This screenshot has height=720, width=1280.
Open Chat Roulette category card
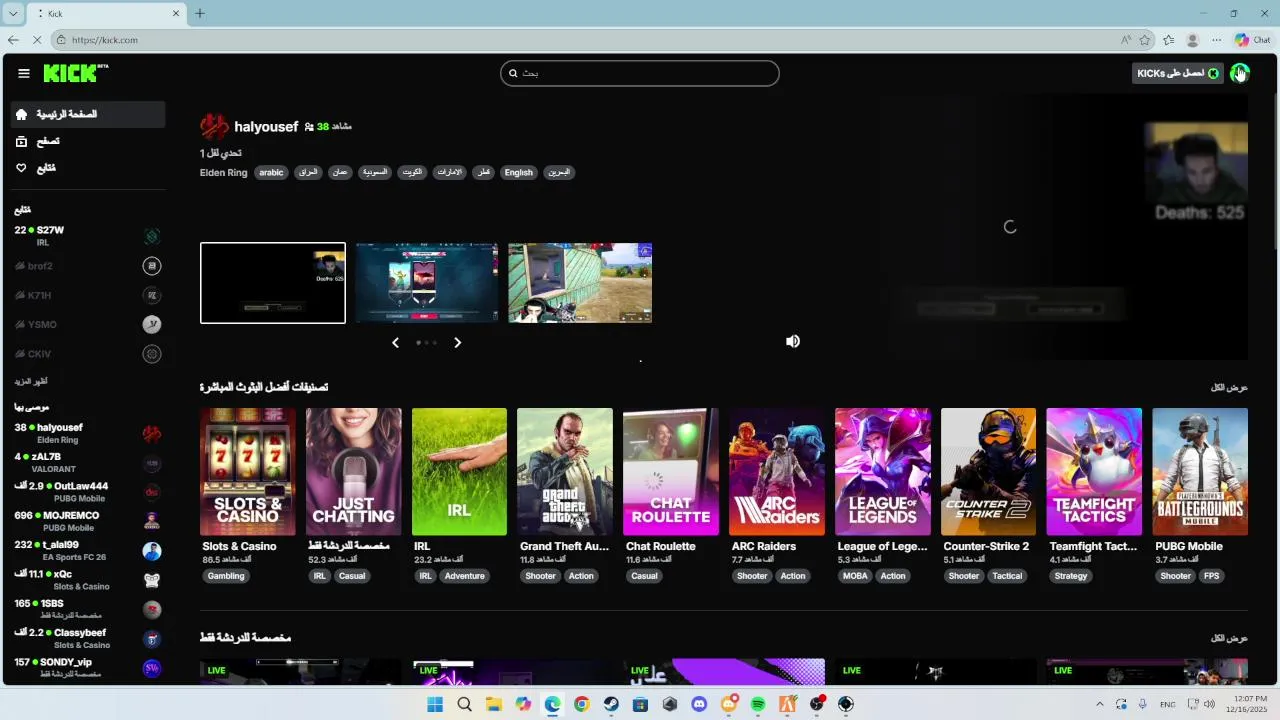671,472
